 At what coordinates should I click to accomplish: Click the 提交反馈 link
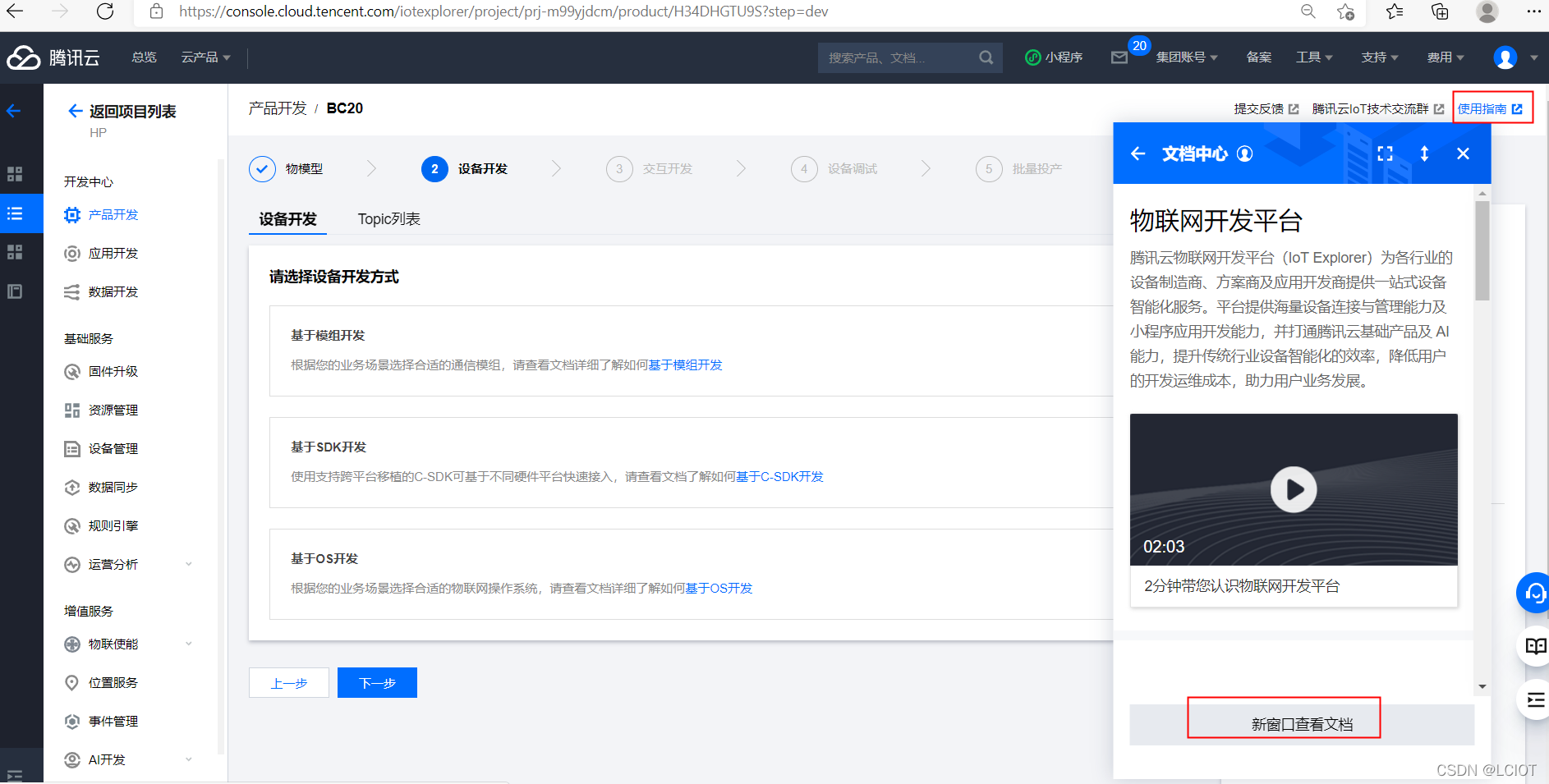click(x=1266, y=108)
